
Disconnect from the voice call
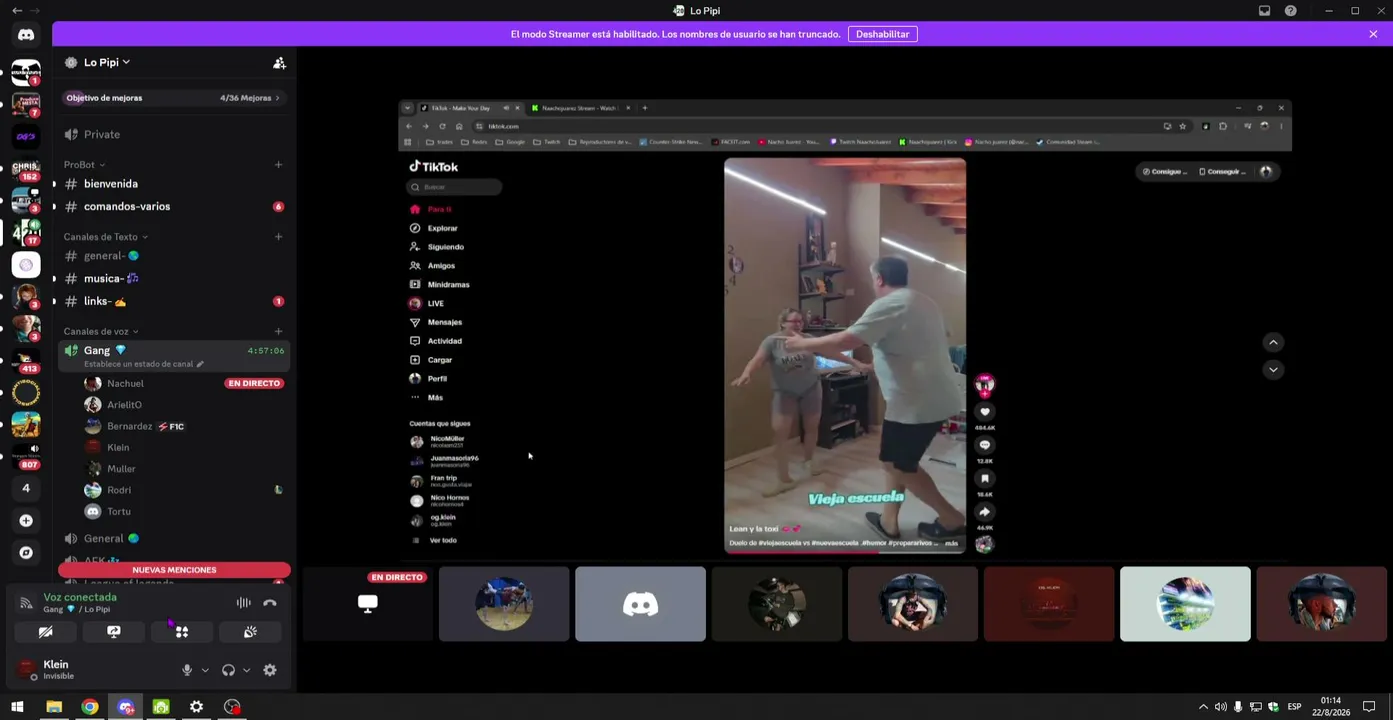[269, 603]
